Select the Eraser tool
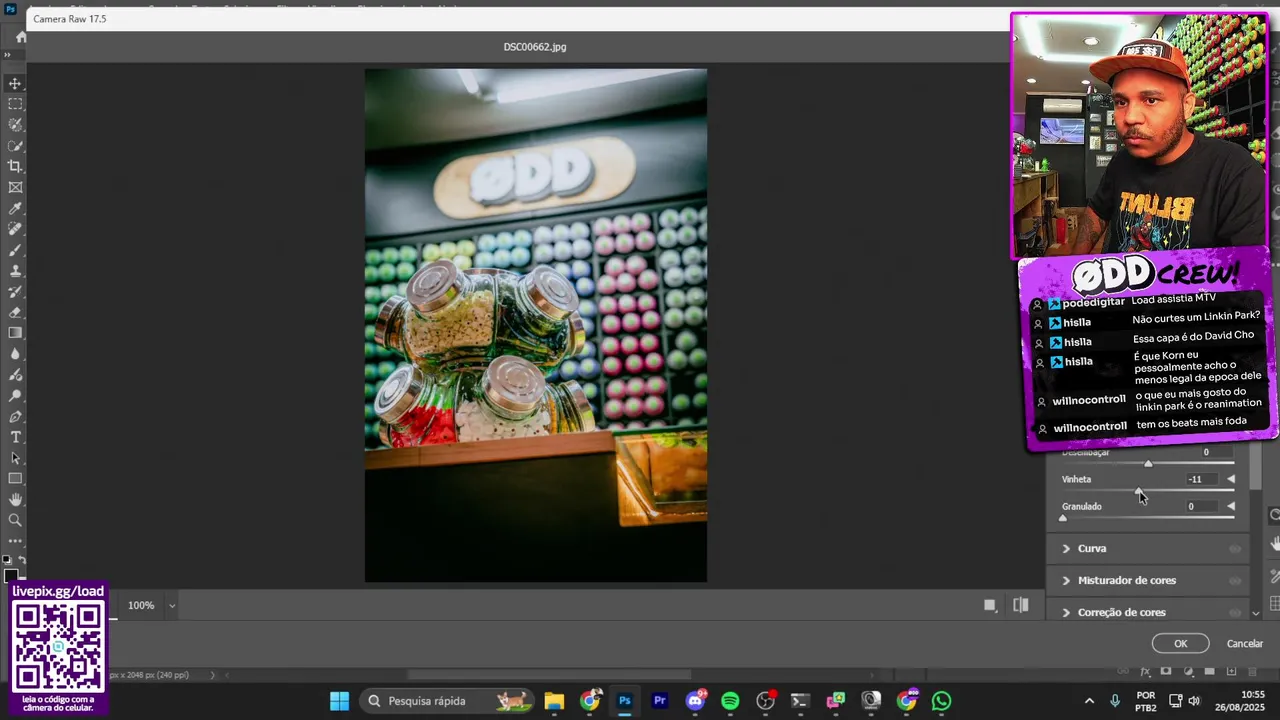The width and height of the screenshot is (1280, 720). click(x=15, y=312)
